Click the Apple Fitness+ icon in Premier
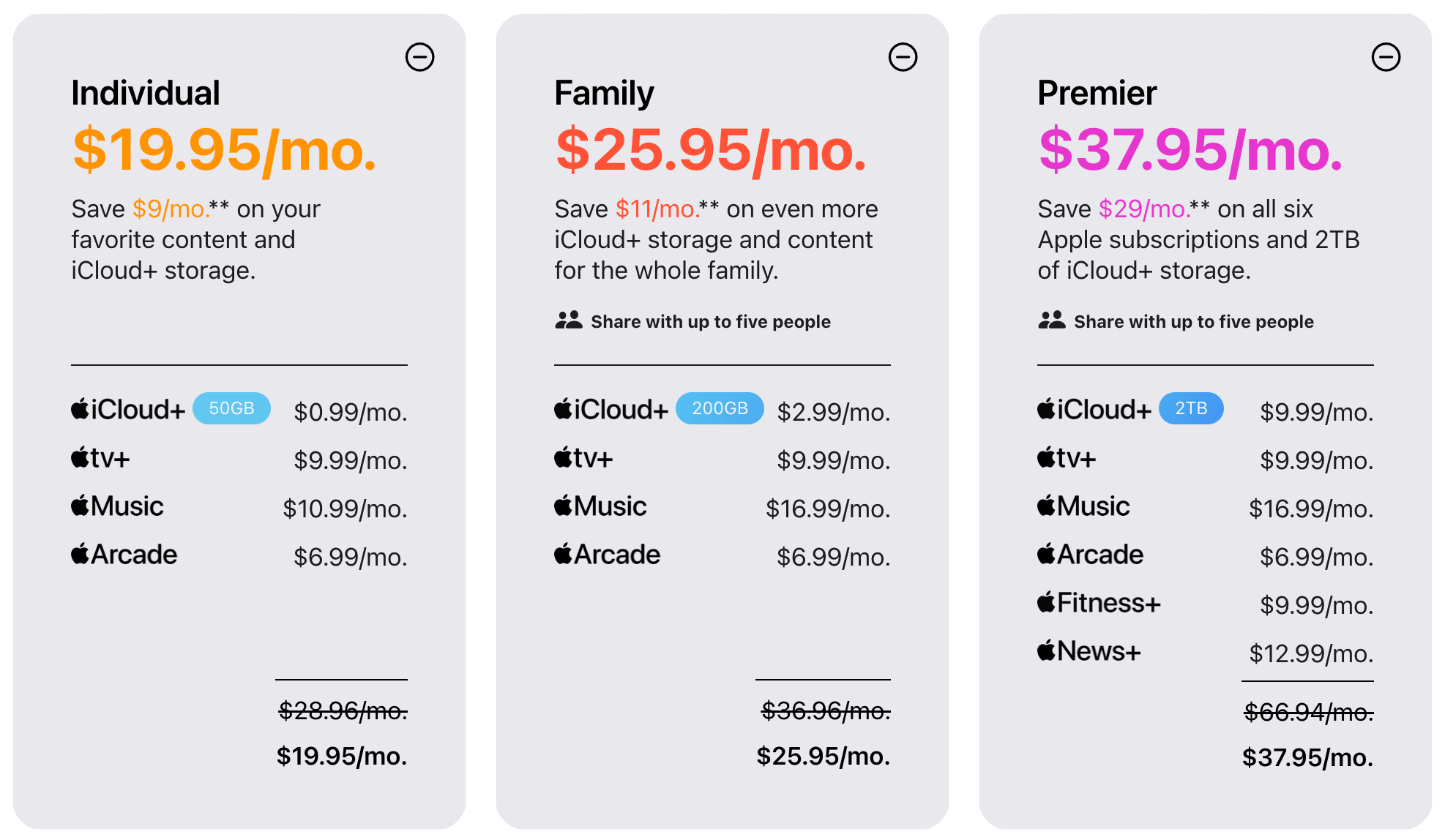The width and height of the screenshot is (1445, 840). 1047,602
